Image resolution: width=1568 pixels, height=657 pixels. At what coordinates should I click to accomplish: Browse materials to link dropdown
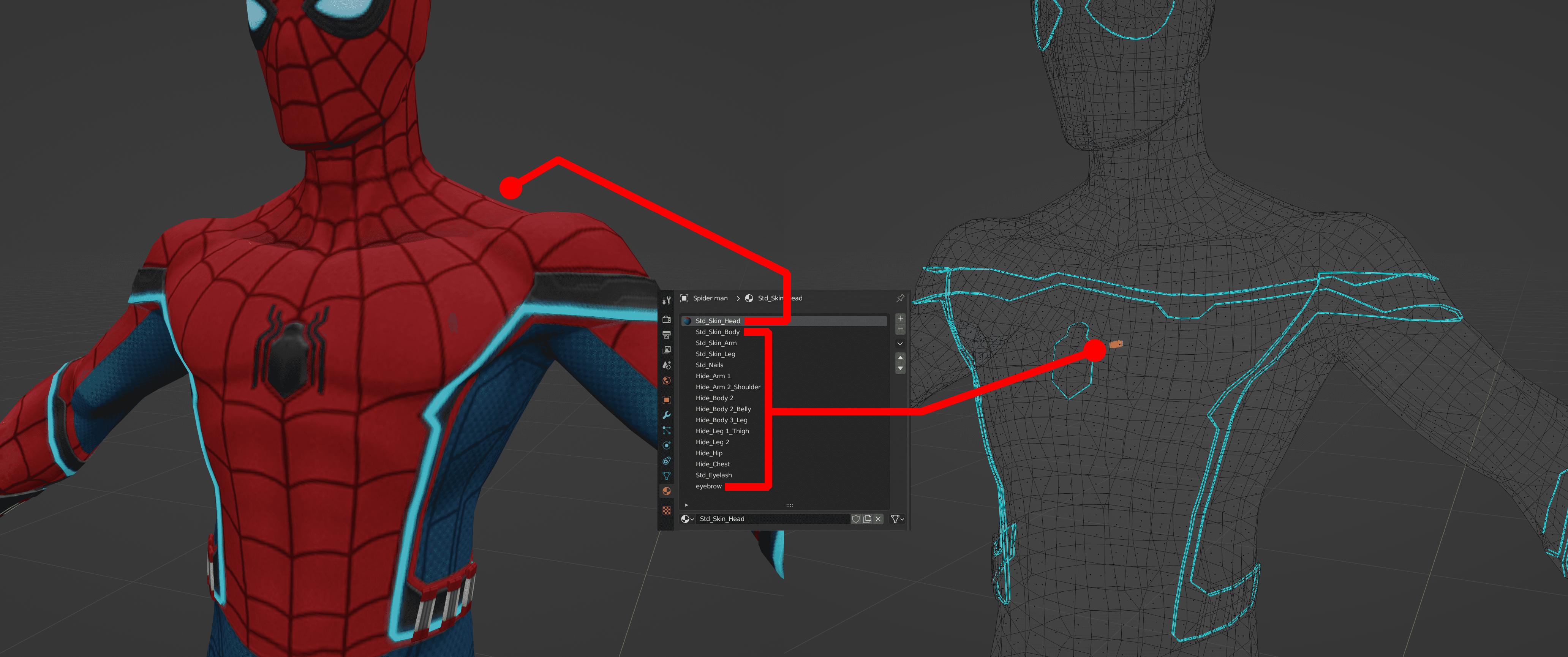[687, 519]
